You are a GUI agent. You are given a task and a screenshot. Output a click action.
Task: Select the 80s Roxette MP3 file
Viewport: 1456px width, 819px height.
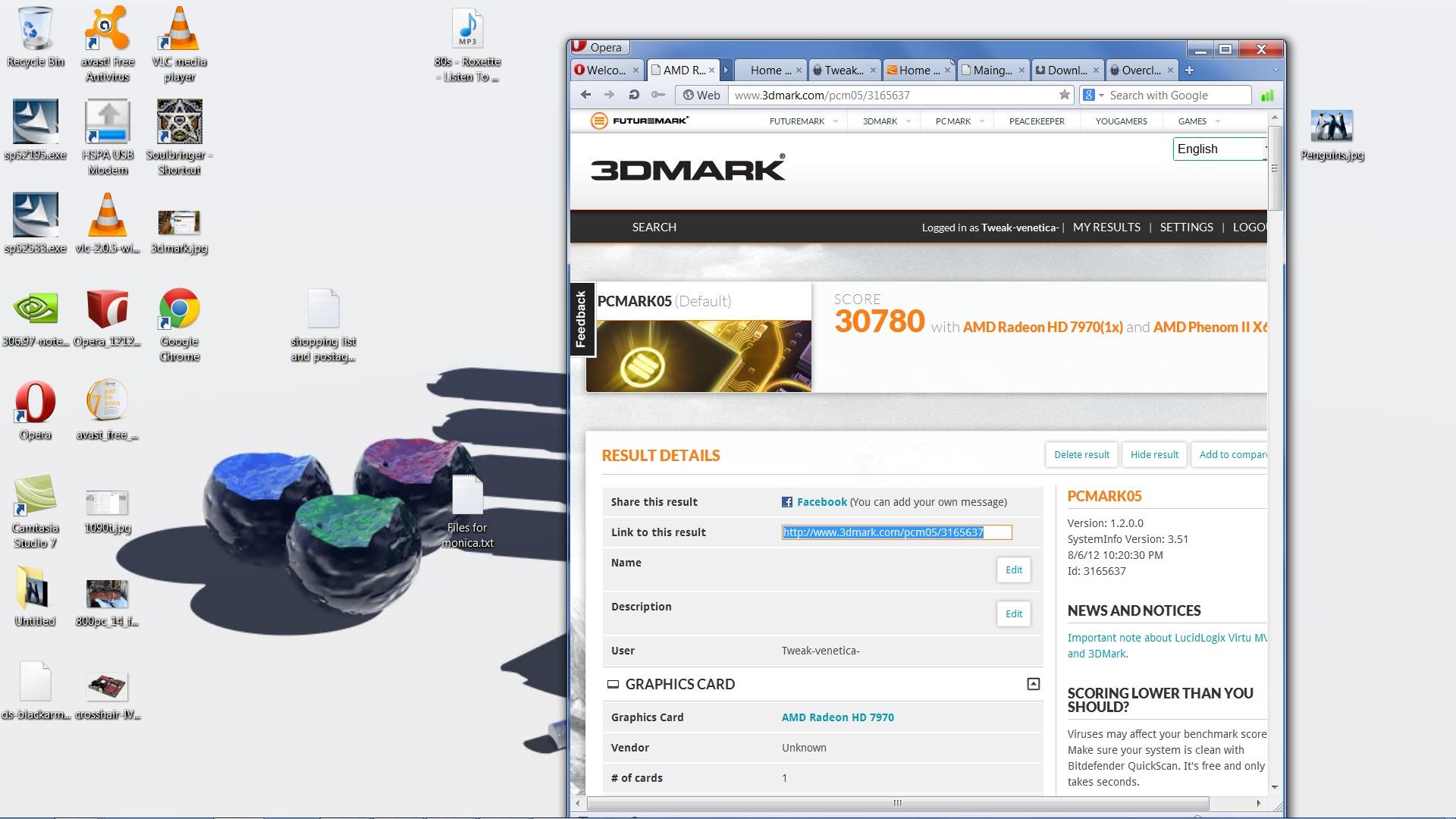[467, 44]
